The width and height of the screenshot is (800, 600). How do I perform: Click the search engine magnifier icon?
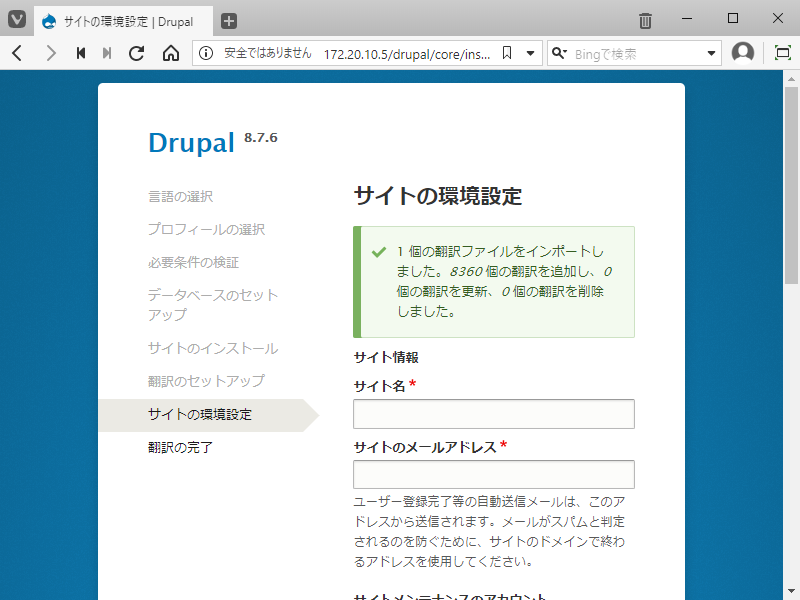point(559,53)
